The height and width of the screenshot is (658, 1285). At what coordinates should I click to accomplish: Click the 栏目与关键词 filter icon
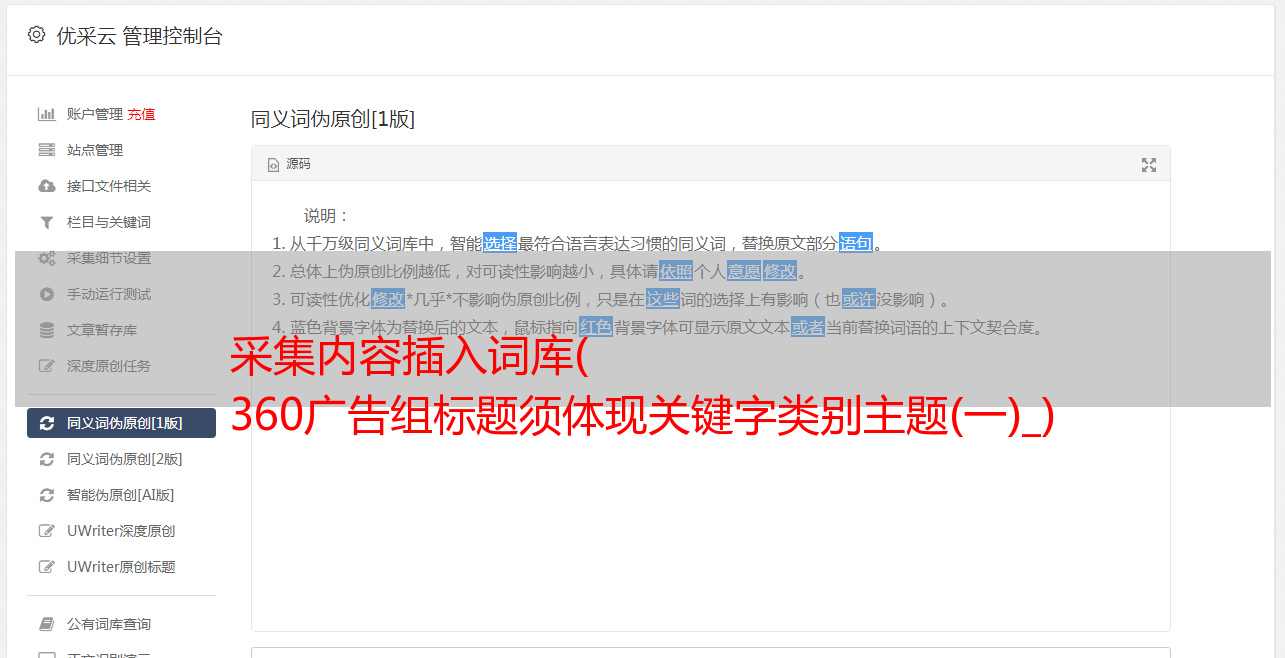pos(46,222)
